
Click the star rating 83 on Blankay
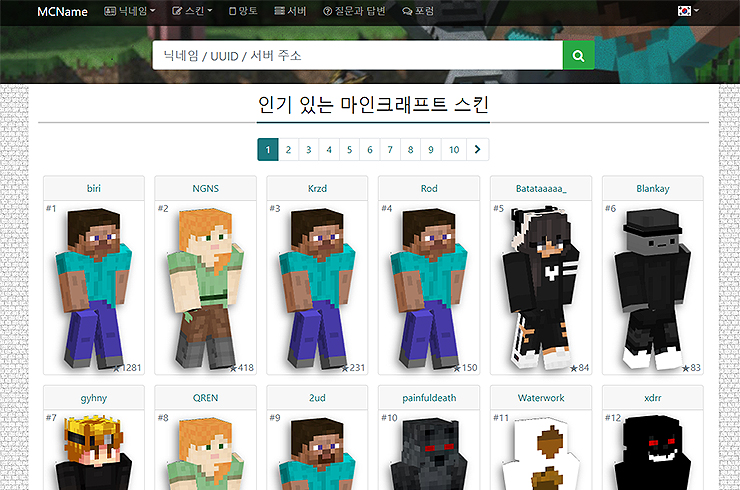[x=691, y=368]
